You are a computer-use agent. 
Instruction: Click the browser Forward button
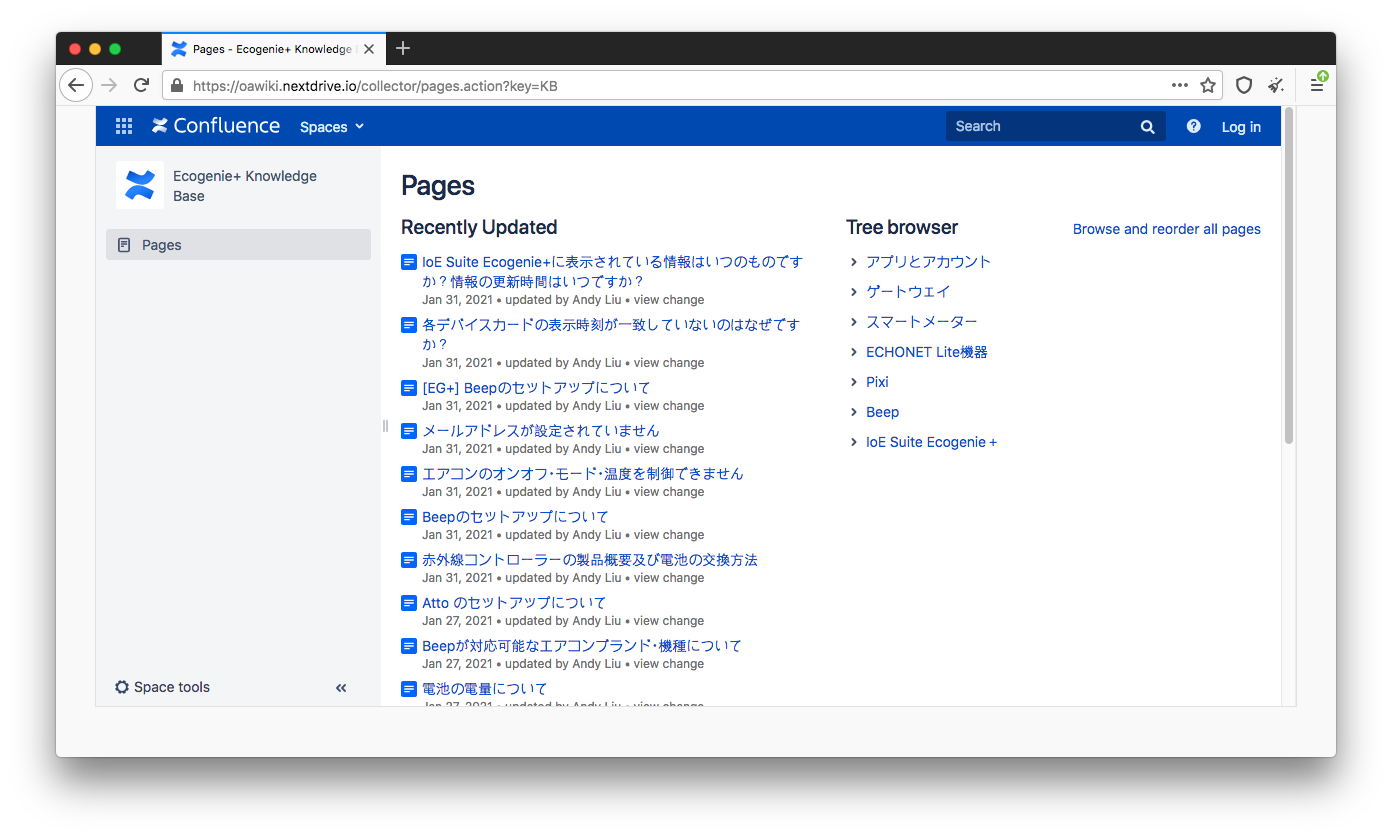tap(109, 85)
